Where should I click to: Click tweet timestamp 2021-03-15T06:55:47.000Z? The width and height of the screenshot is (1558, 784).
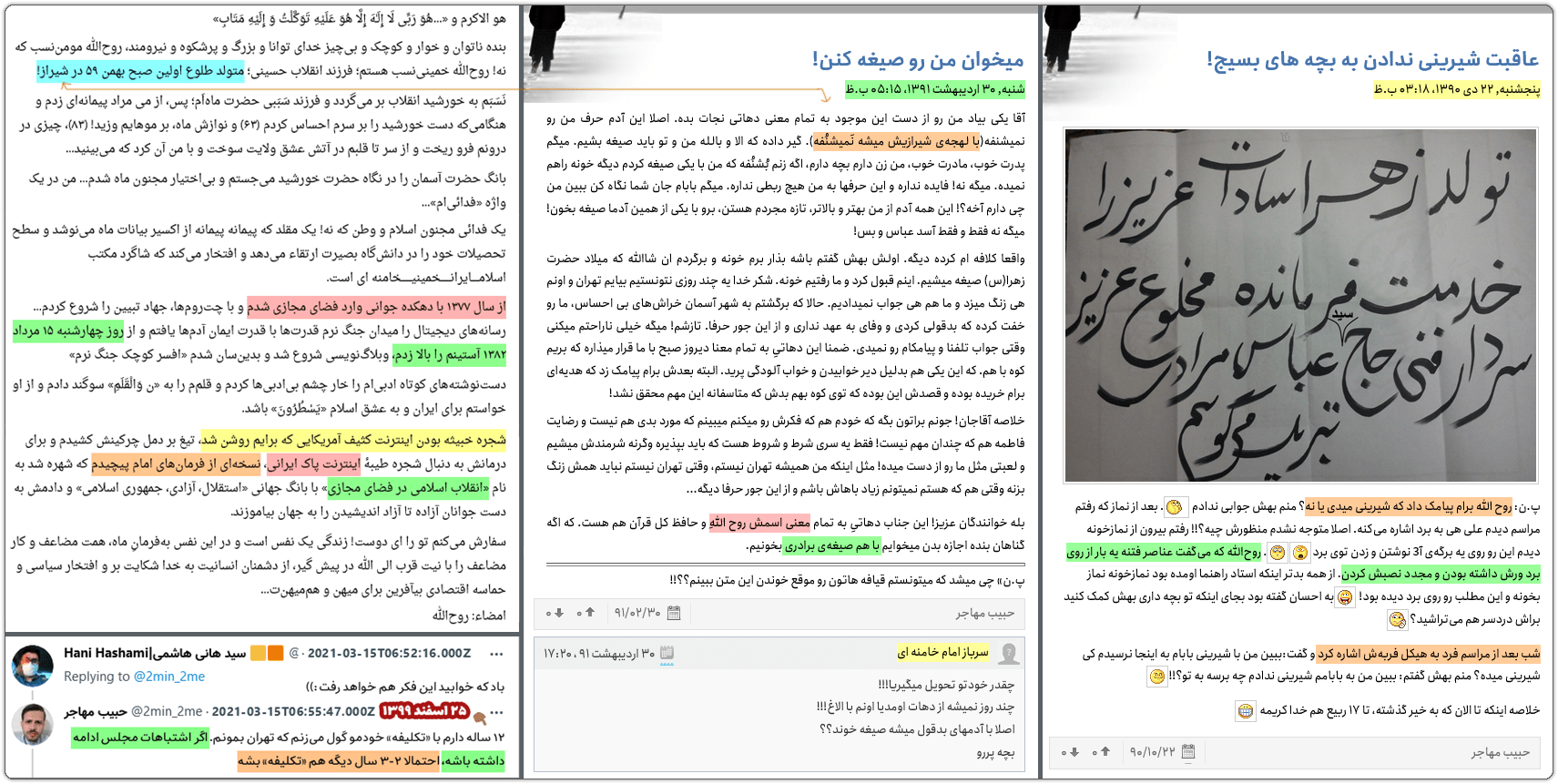(293, 711)
